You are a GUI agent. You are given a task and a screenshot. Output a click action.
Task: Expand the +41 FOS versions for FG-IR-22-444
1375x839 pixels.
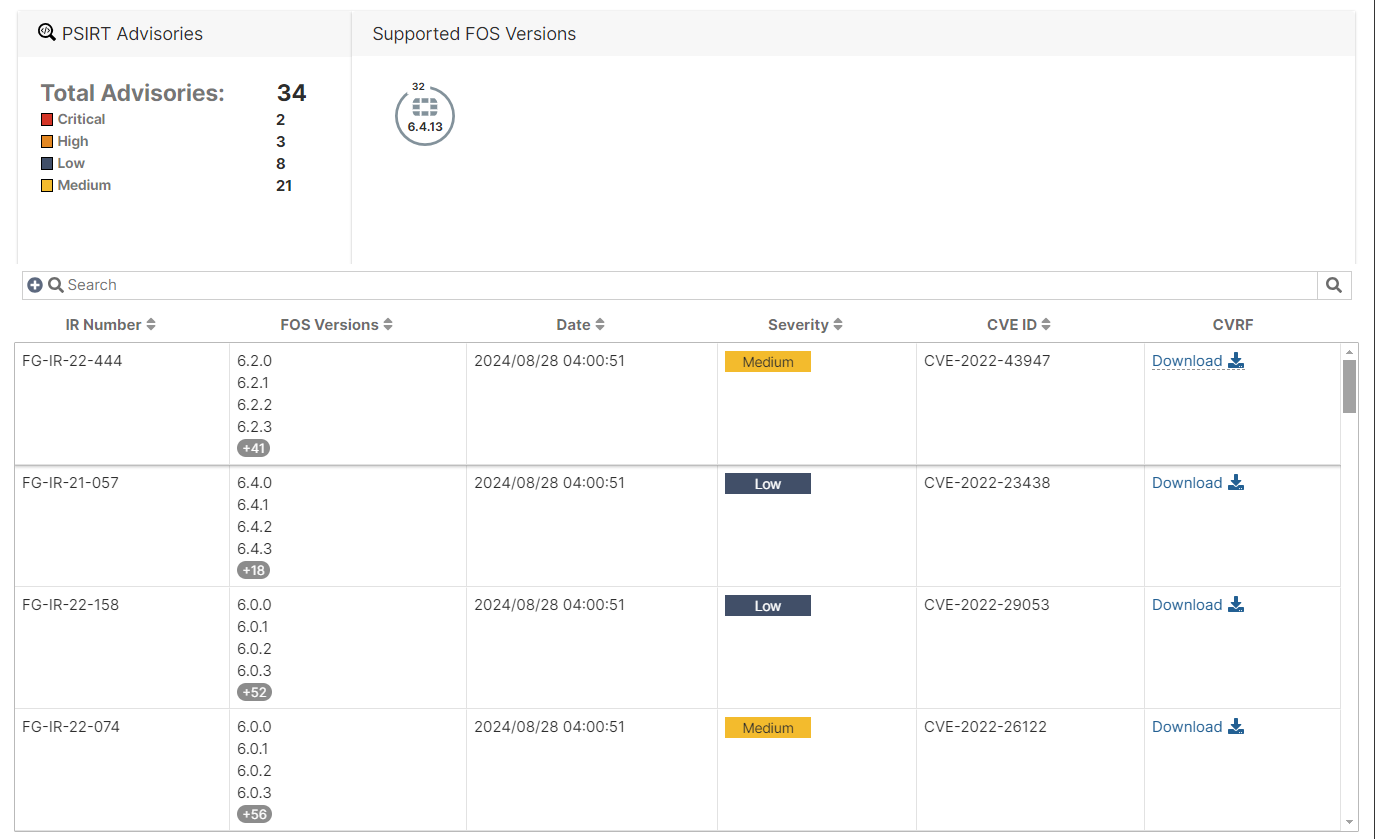point(253,448)
